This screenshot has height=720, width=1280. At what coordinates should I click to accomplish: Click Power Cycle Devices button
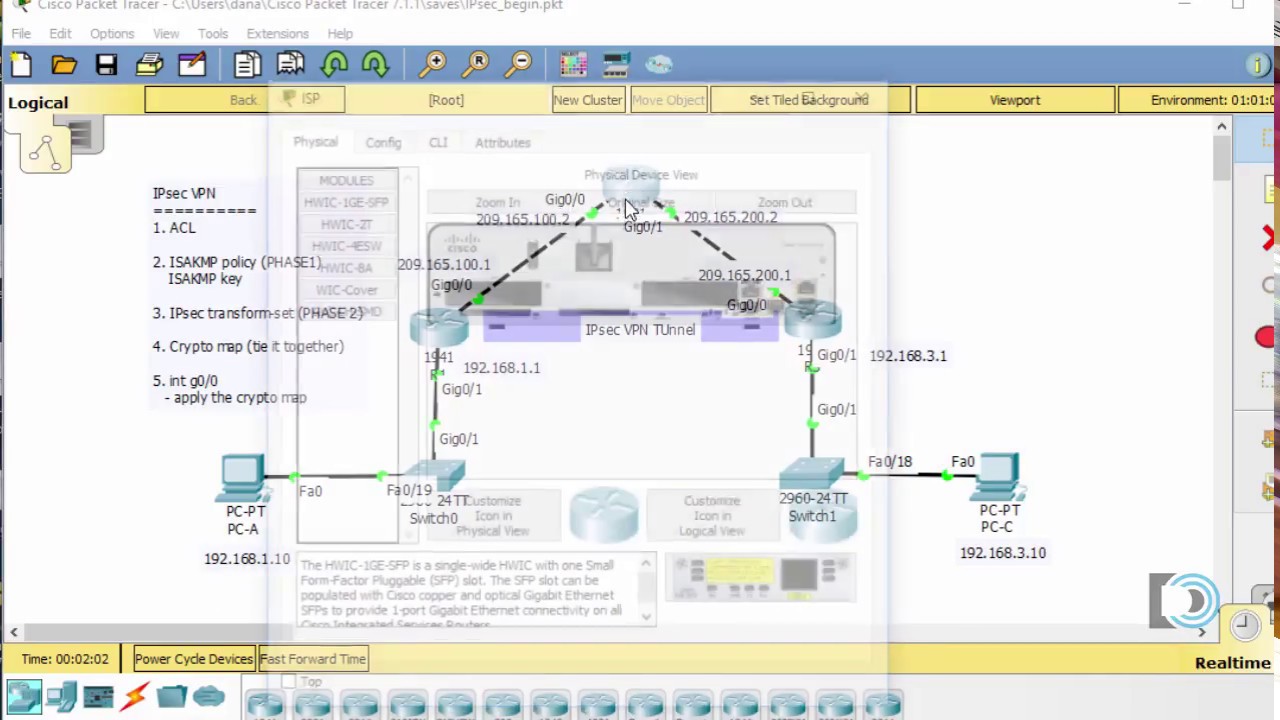coord(193,659)
